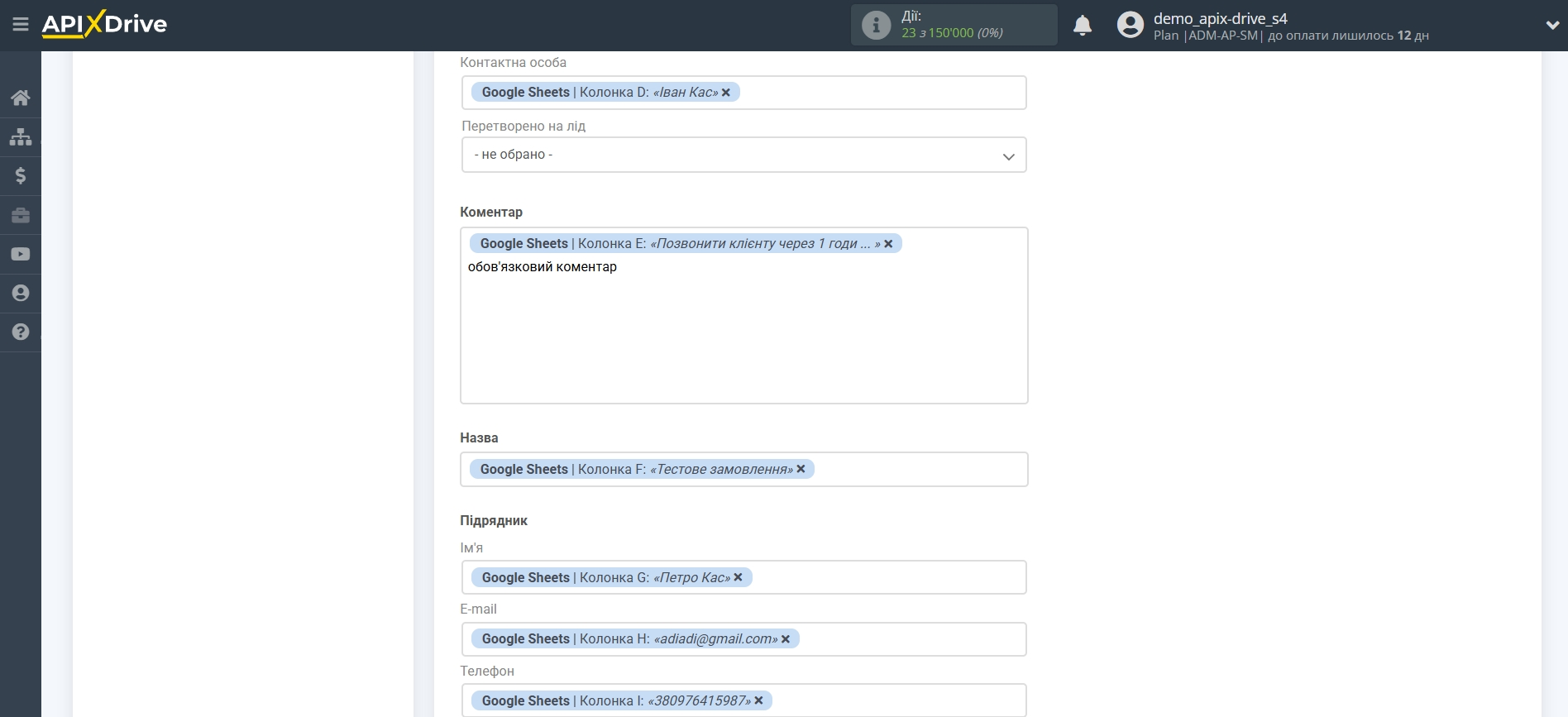The height and width of the screenshot is (717, 1568).
Task: Expand the account menu chevron
Action: (x=1552, y=26)
